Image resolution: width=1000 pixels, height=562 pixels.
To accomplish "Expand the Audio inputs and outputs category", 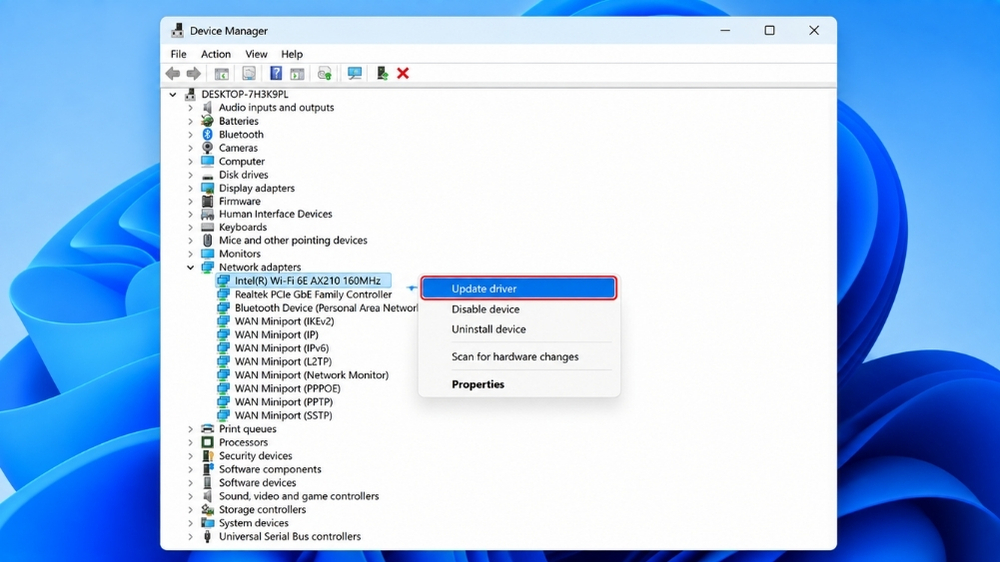I will [x=190, y=107].
